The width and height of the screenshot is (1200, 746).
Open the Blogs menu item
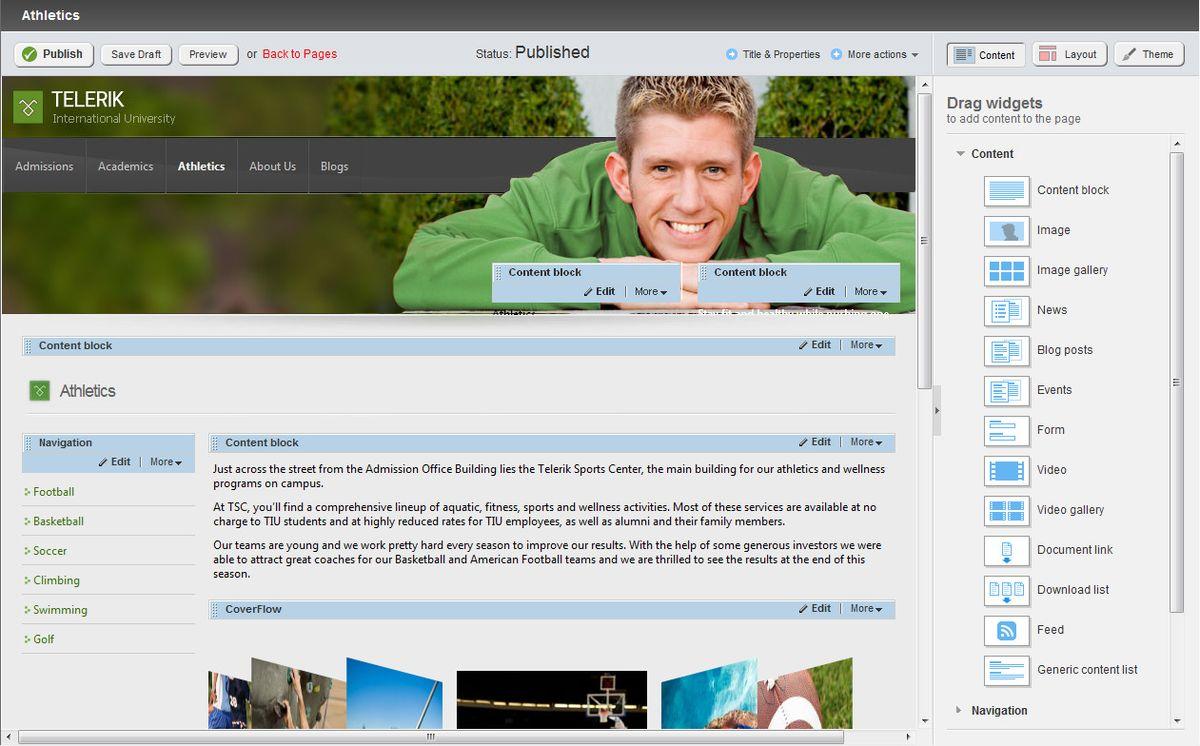(334, 166)
